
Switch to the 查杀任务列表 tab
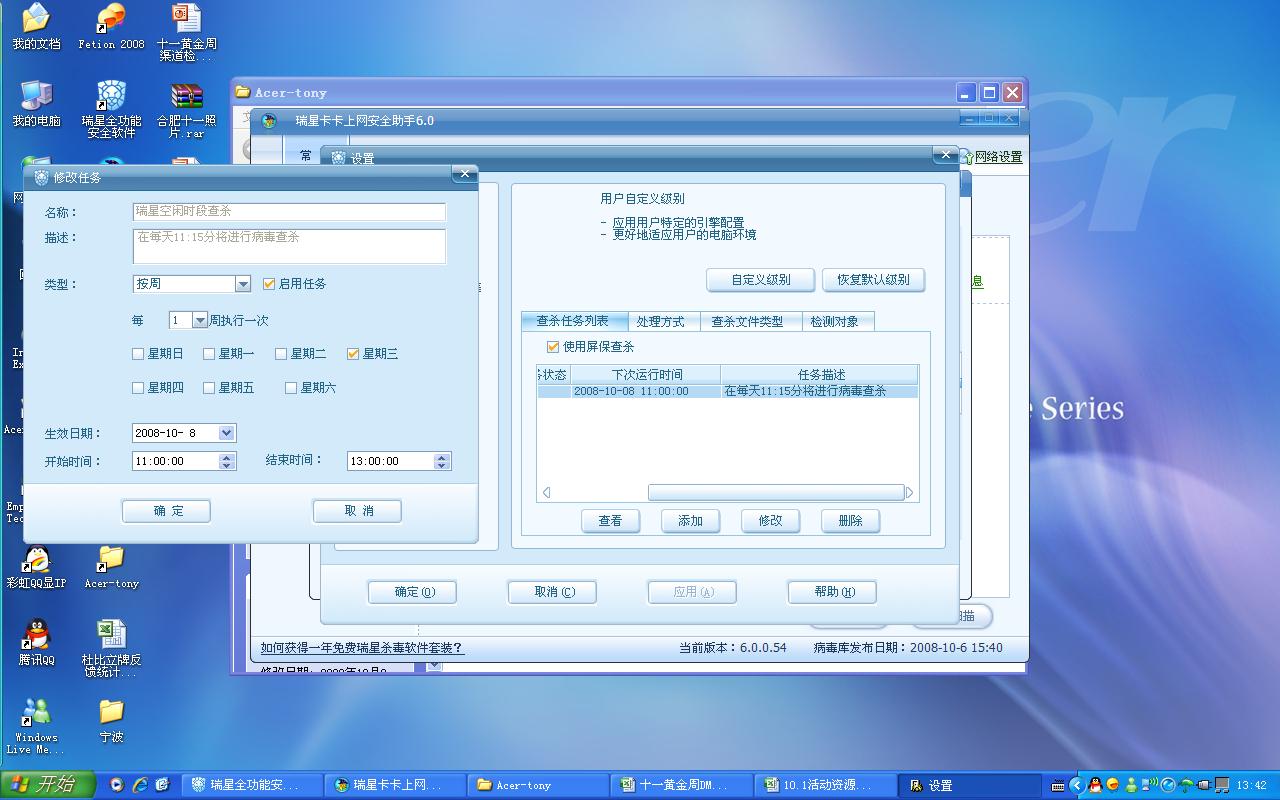[574, 321]
